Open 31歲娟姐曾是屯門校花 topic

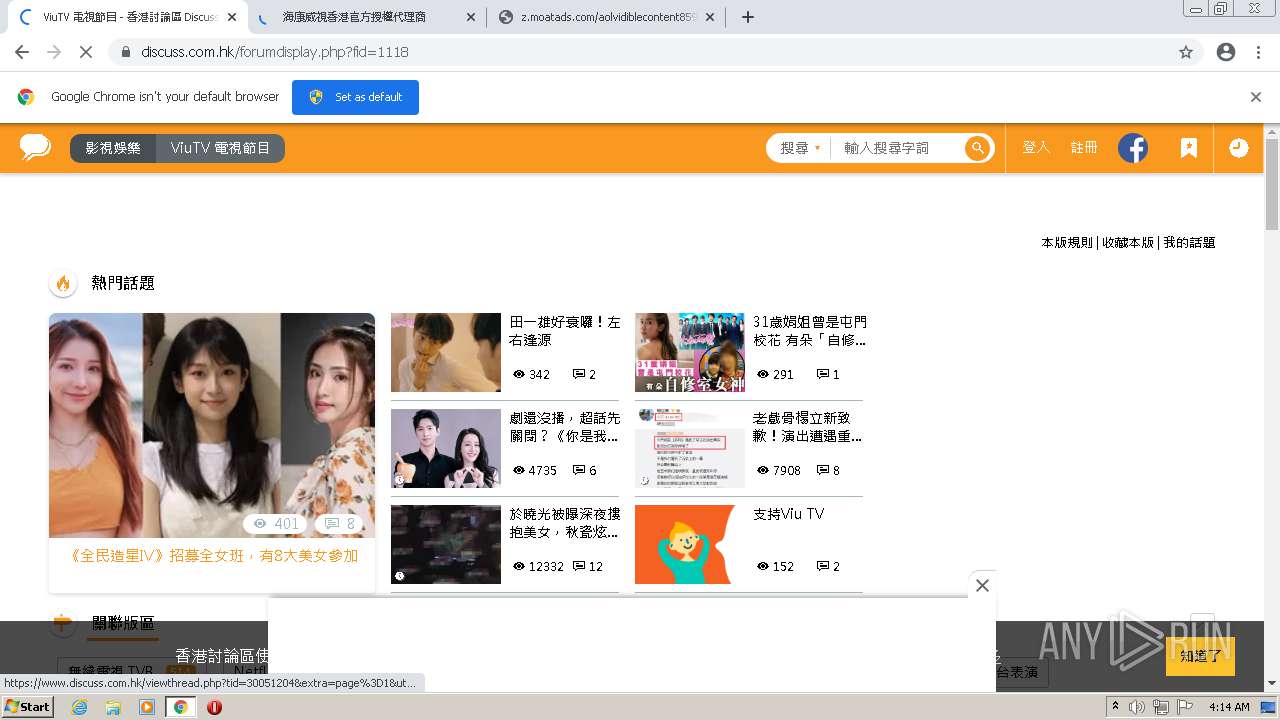pyautogui.click(x=810, y=331)
